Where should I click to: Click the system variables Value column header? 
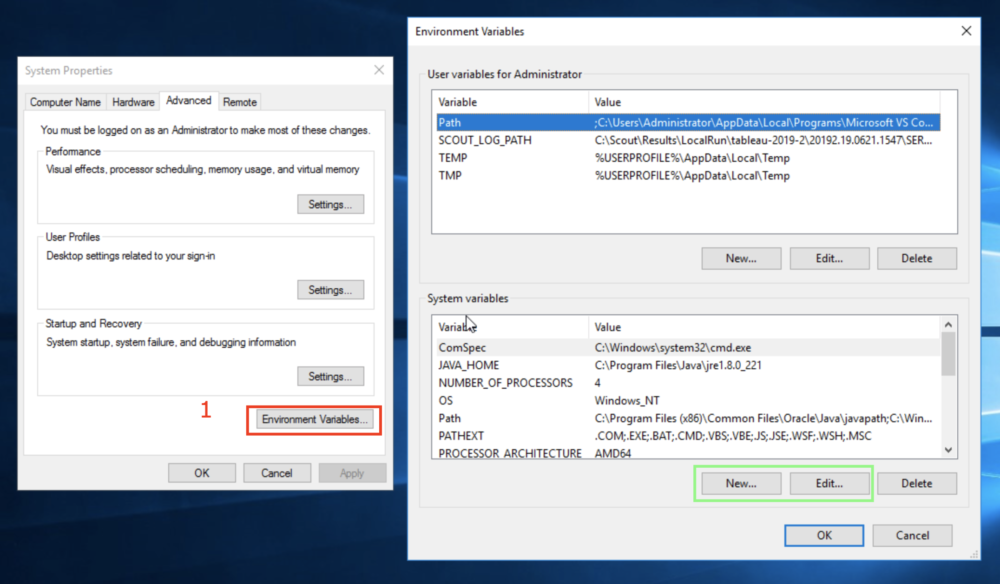click(x=764, y=327)
